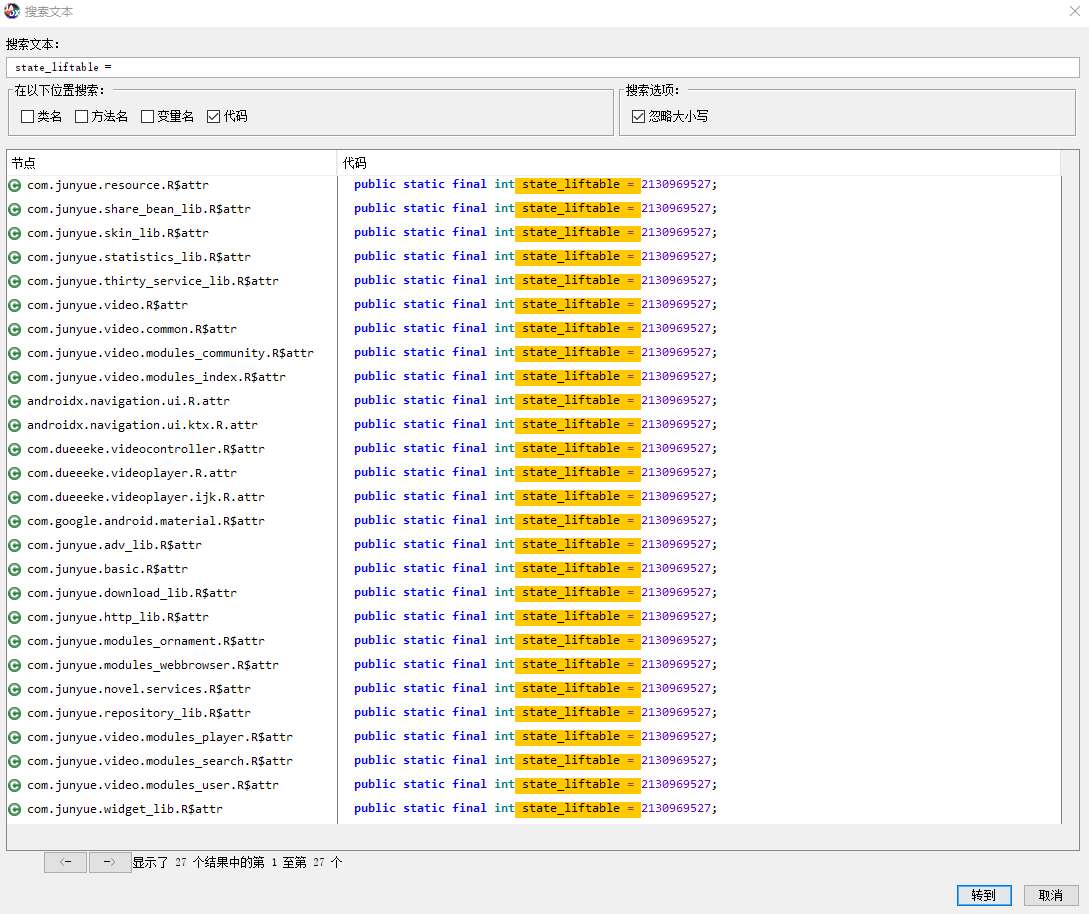Go to previous results page arrow
This screenshot has height=914, width=1089.
point(65,862)
